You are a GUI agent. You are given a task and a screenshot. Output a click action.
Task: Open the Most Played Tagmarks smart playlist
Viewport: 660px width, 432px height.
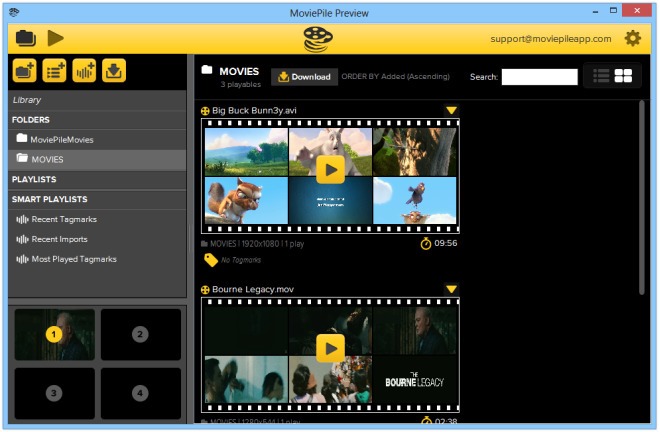tap(74, 259)
